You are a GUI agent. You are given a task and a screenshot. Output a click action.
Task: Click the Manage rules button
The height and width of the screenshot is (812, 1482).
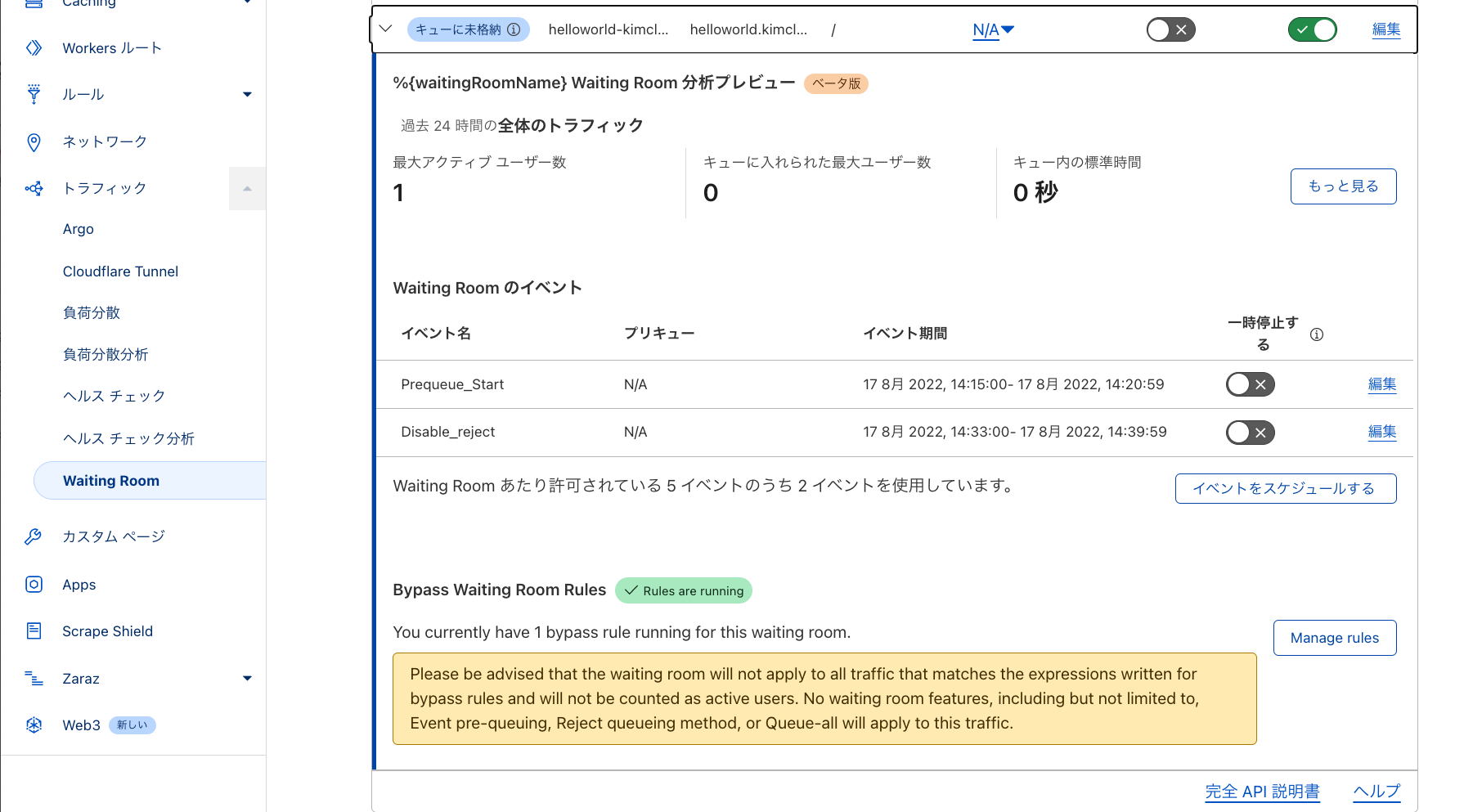1334,638
